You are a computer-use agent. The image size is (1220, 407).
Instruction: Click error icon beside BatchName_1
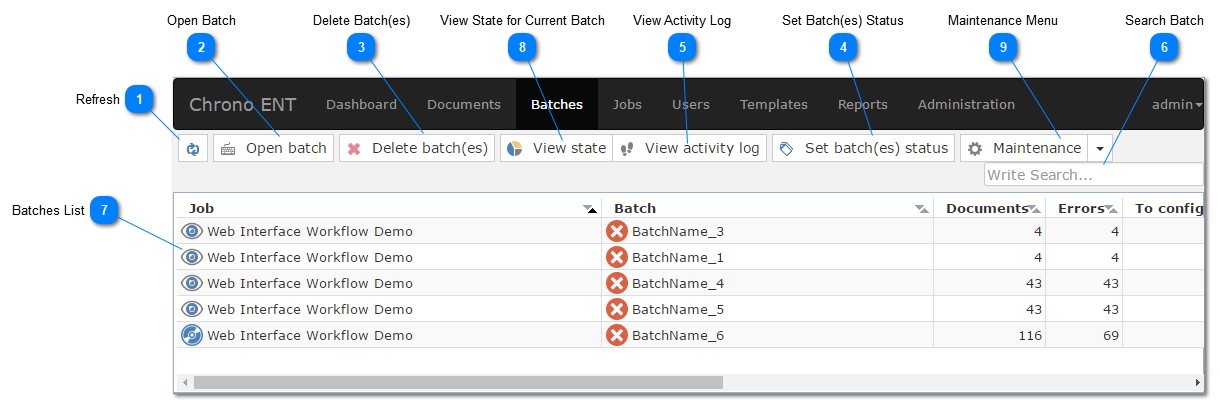point(617,257)
